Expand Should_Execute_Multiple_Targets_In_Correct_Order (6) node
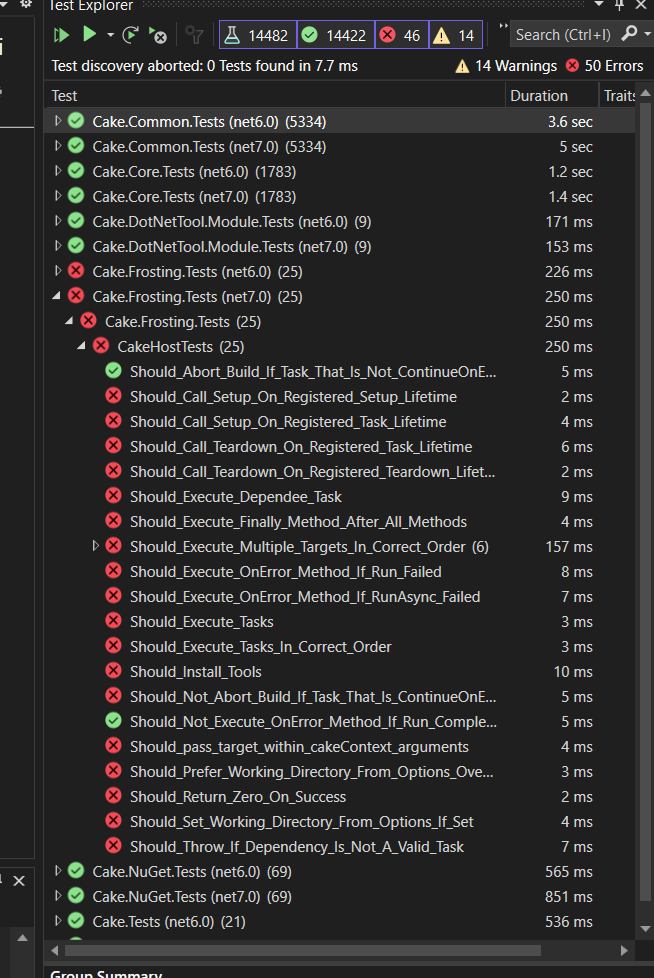This screenshot has height=978, width=654. (x=95, y=546)
